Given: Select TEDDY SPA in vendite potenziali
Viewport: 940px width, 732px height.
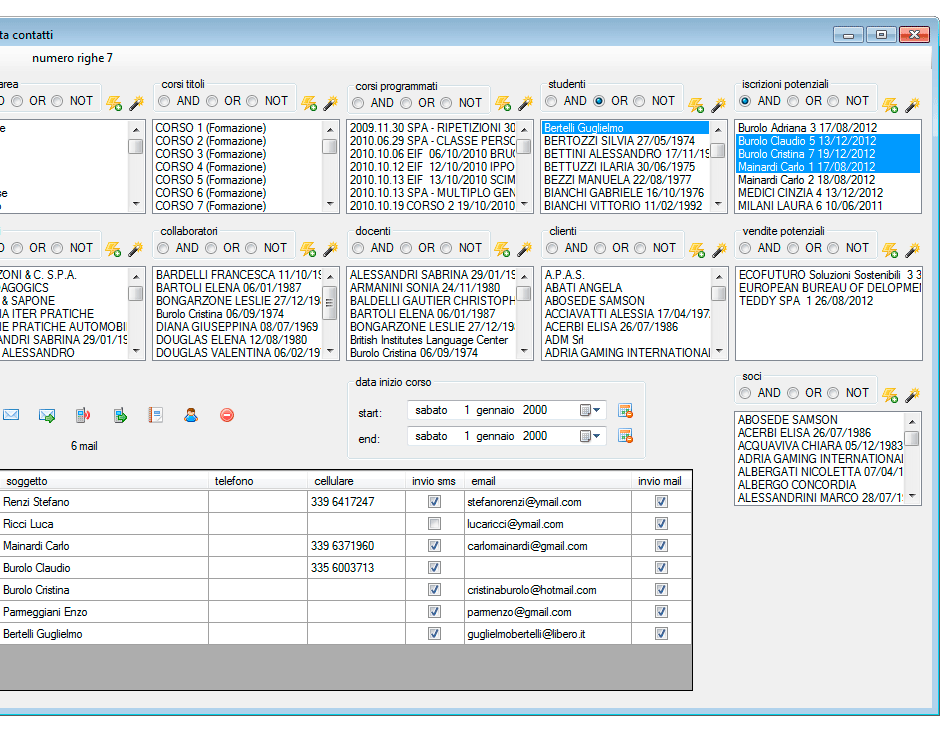Looking at the screenshot, I should [828, 301].
